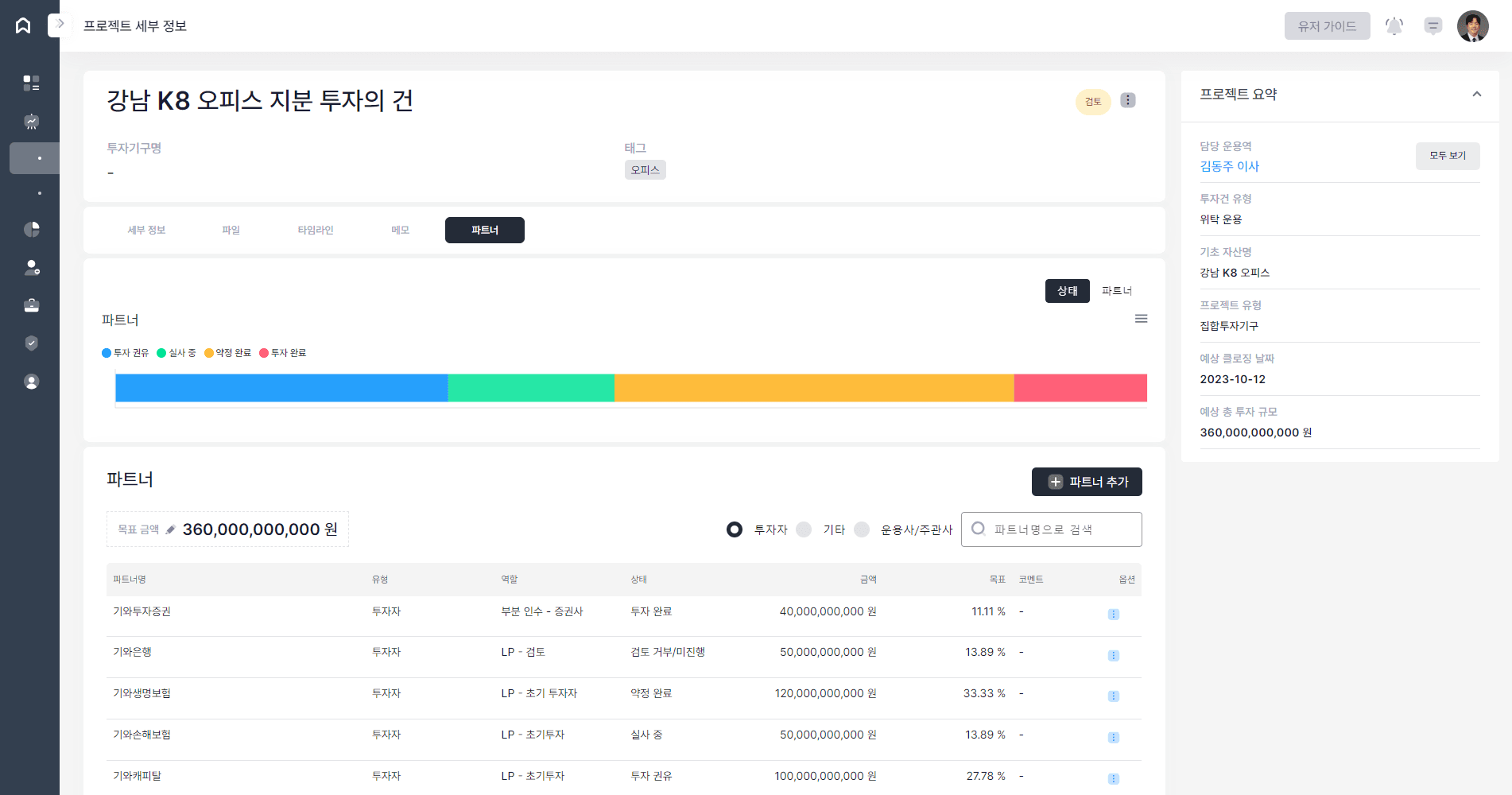Open options menu for 기와투자증권 row
Image resolution: width=1512 pixels, height=795 pixels.
coord(1113,615)
